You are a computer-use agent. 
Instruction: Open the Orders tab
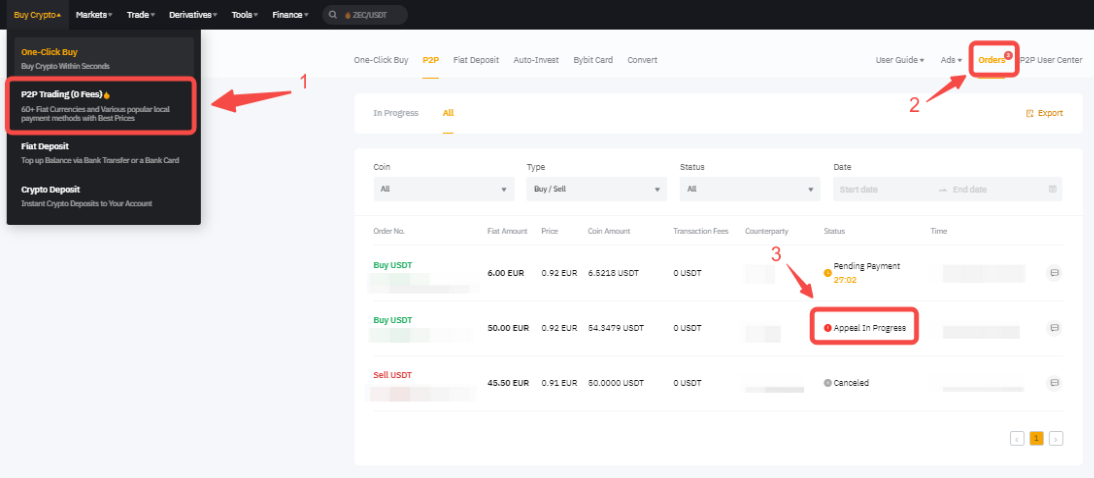991,60
